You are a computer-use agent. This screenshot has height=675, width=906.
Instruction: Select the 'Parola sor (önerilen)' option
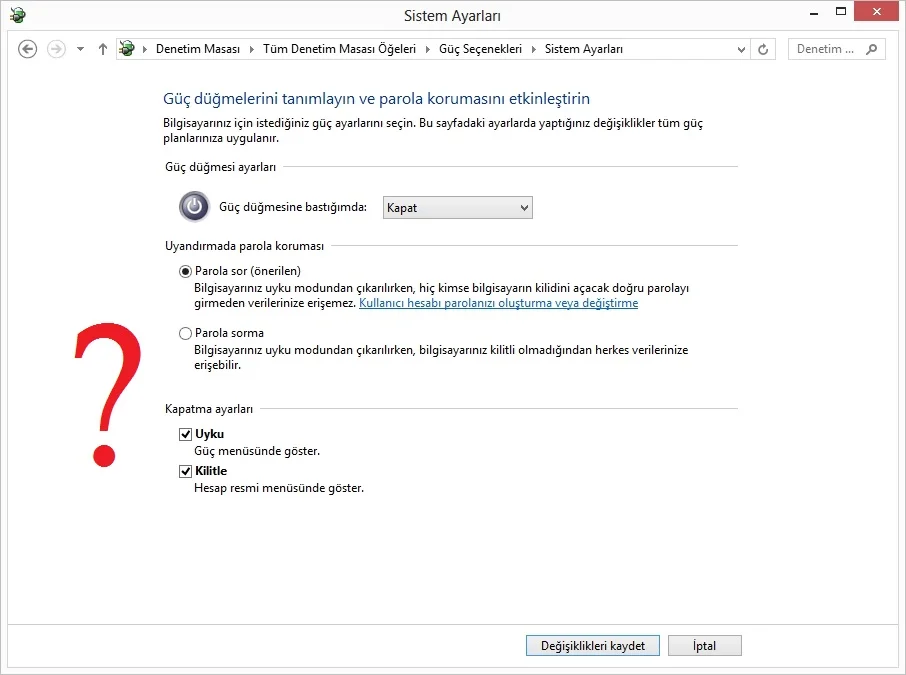click(x=185, y=271)
